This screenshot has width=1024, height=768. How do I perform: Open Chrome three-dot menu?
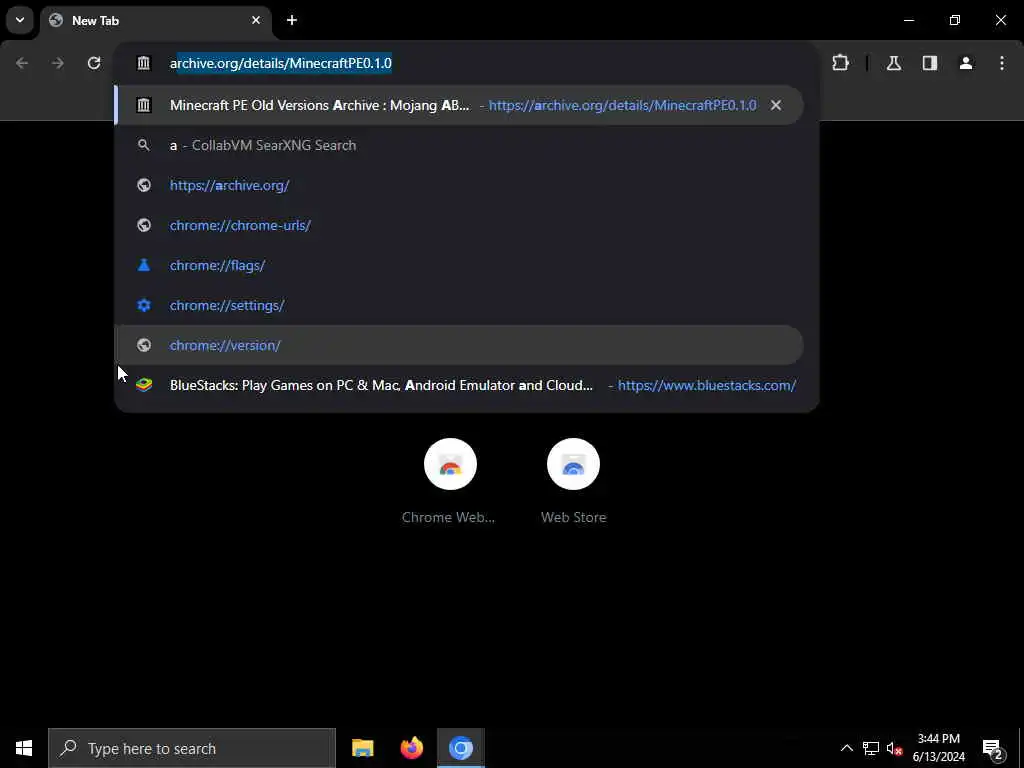tap(1002, 63)
